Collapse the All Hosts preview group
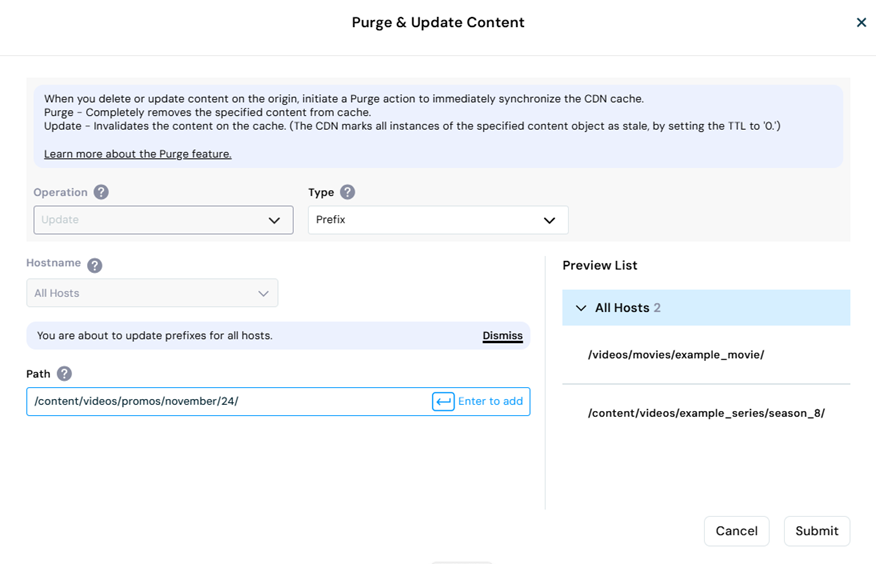Screen dimensions: 876x564 [x=581, y=308]
